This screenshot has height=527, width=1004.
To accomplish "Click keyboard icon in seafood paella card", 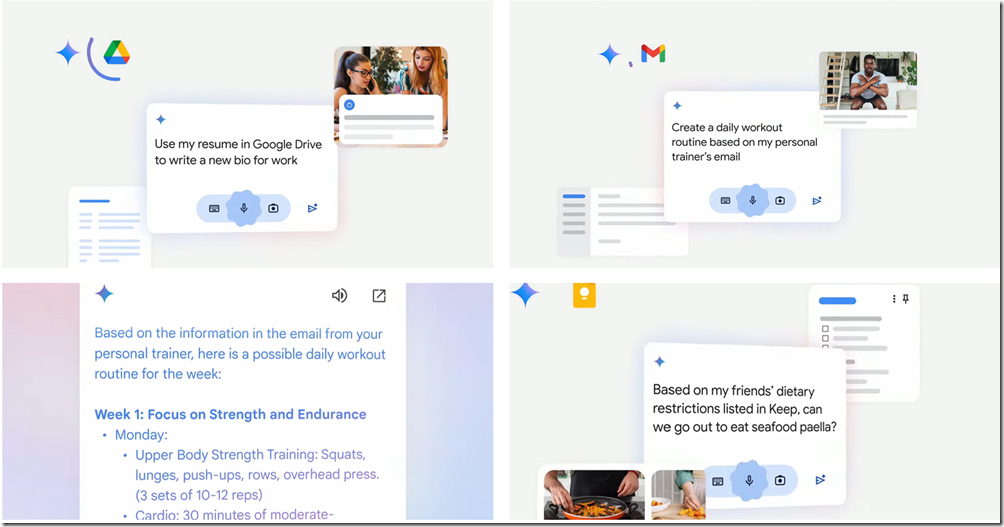I will pyautogui.click(x=718, y=481).
